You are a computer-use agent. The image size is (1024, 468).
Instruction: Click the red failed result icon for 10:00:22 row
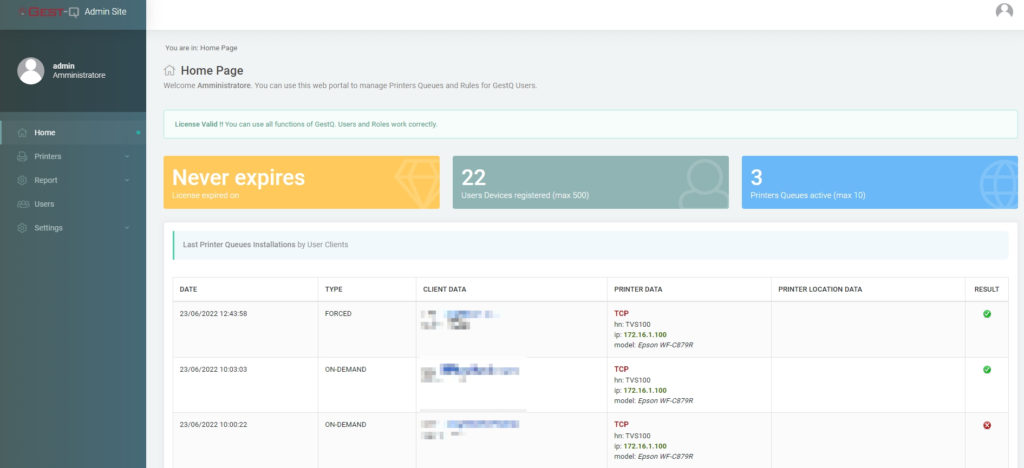[987, 425]
